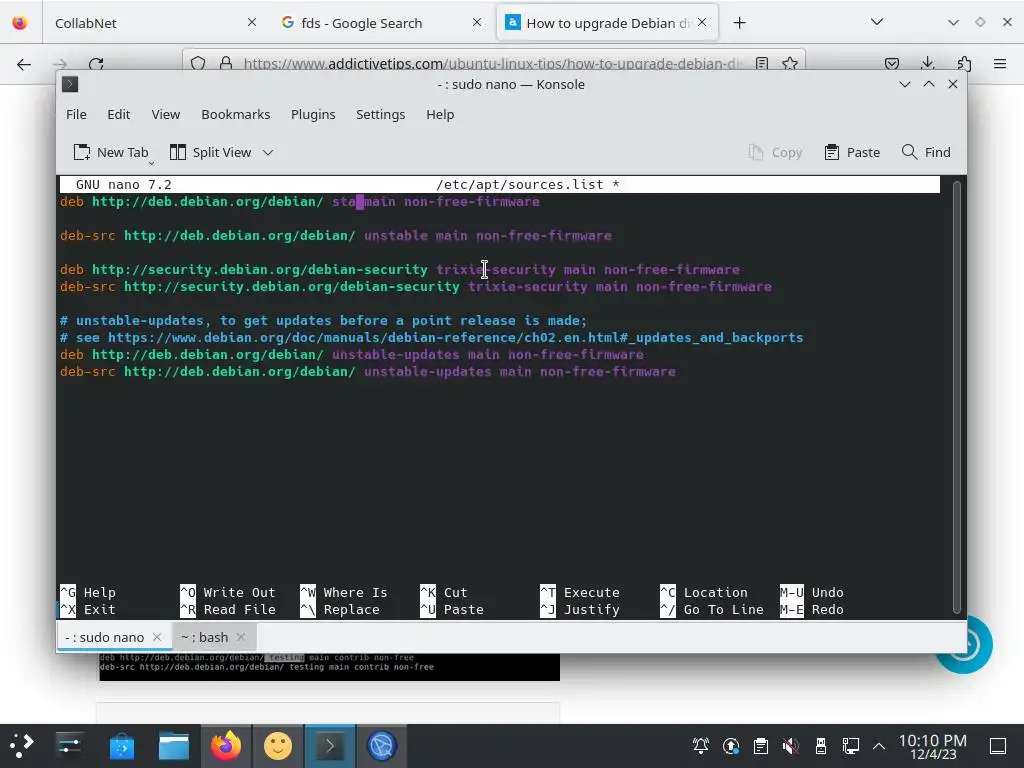
Task: Open the Firefox downloads icon
Action: [927, 63]
